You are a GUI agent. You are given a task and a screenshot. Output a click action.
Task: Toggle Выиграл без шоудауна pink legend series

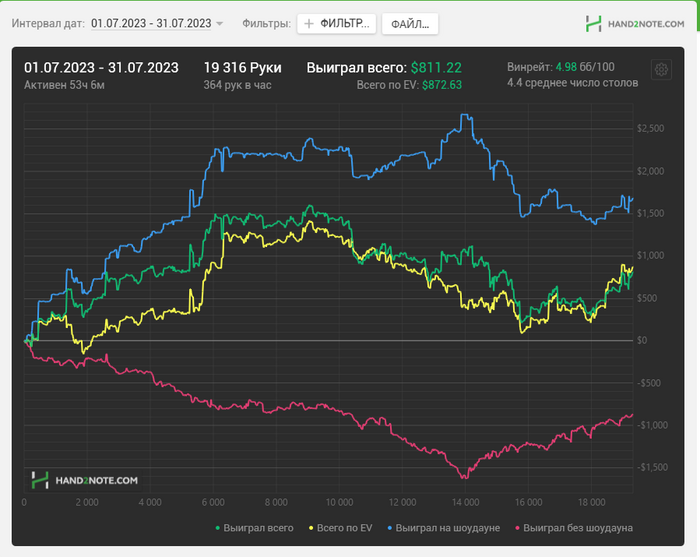click(x=574, y=528)
